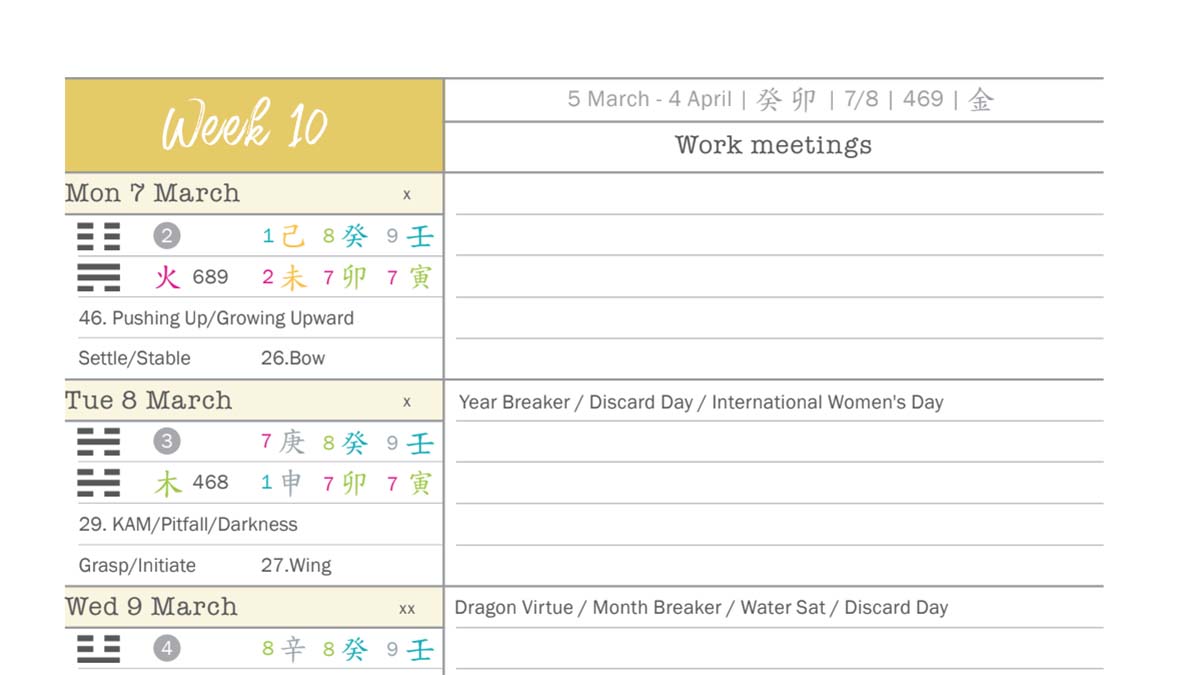Click the 29. KAM/Pitfall/Darkness text

(188, 524)
